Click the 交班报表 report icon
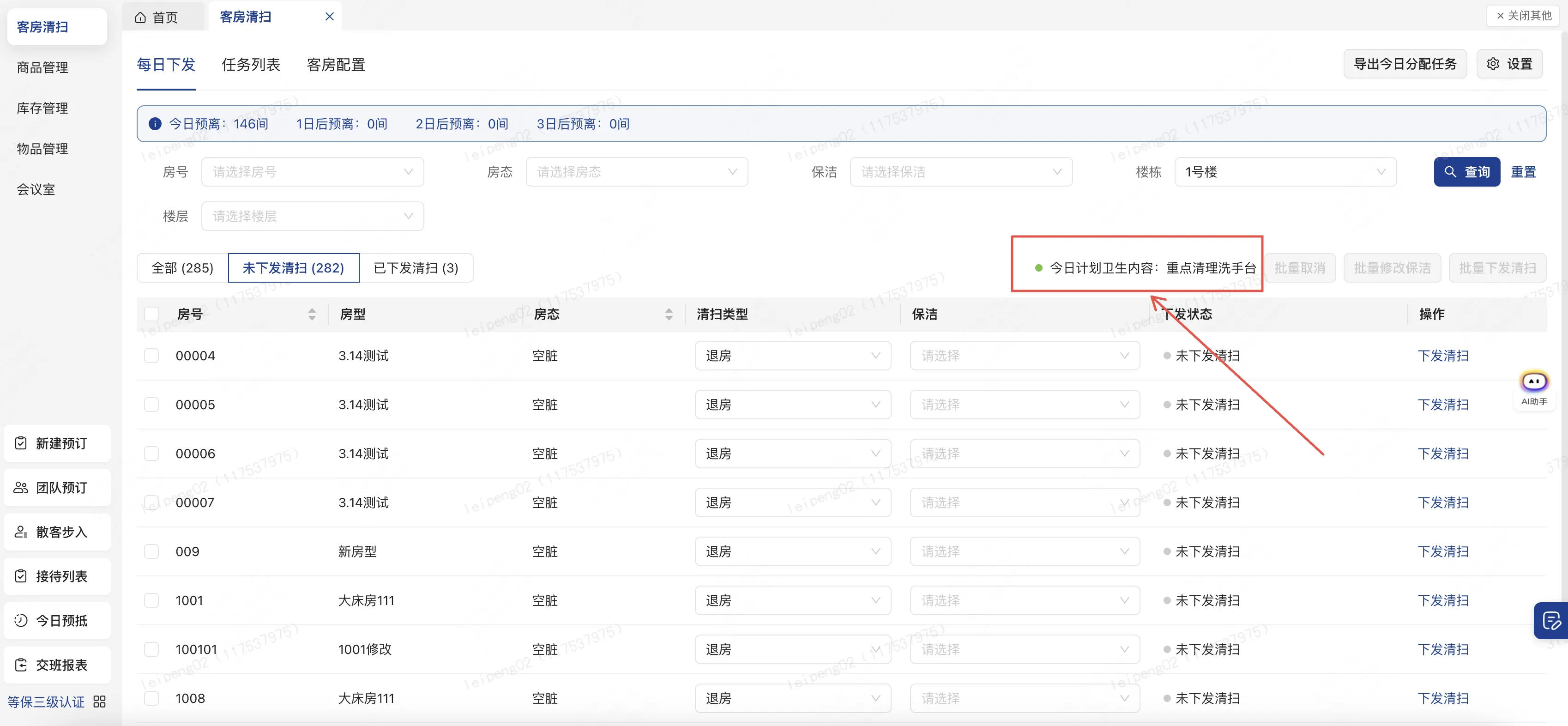 click(21, 665)
